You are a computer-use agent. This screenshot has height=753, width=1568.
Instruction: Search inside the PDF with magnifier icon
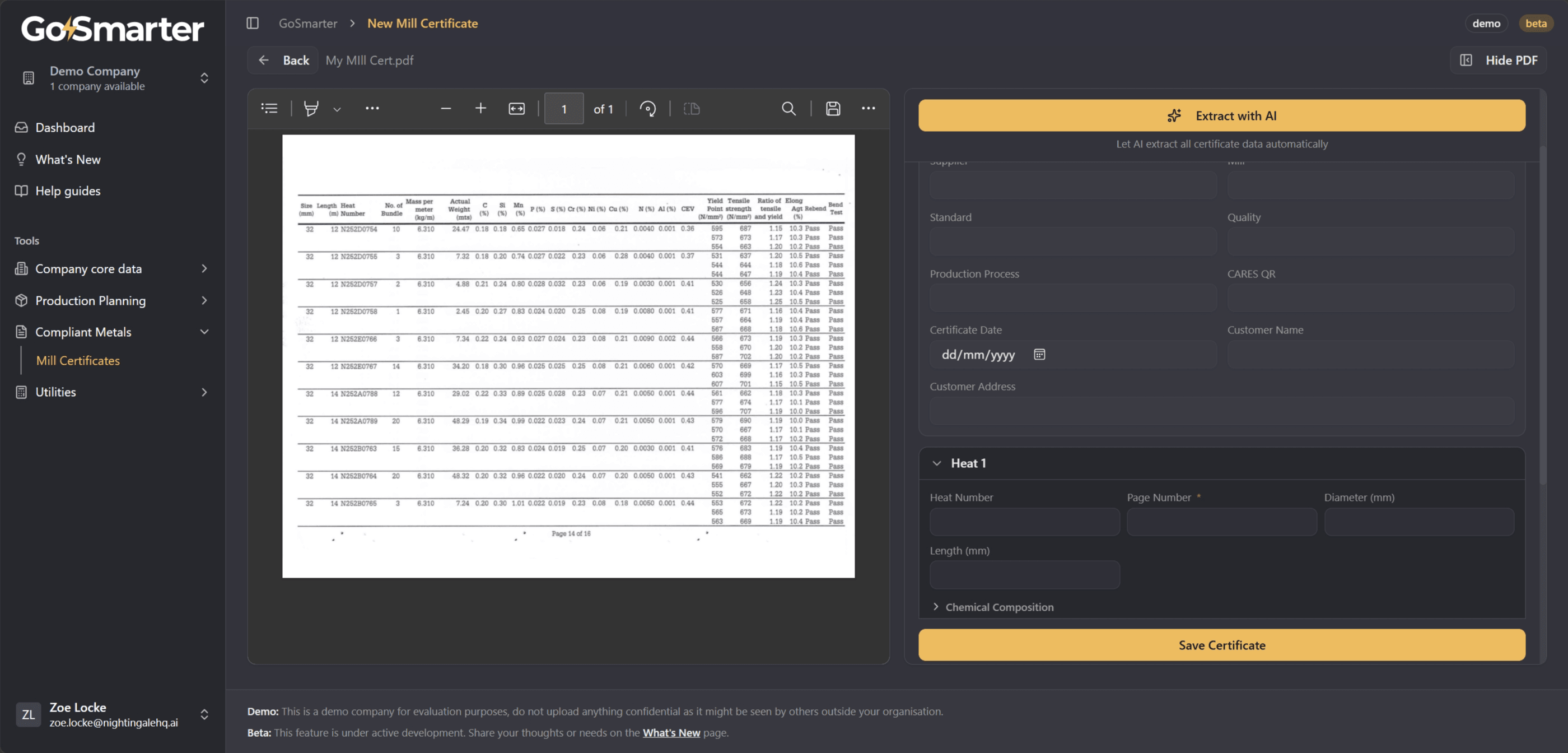(788, 109)
